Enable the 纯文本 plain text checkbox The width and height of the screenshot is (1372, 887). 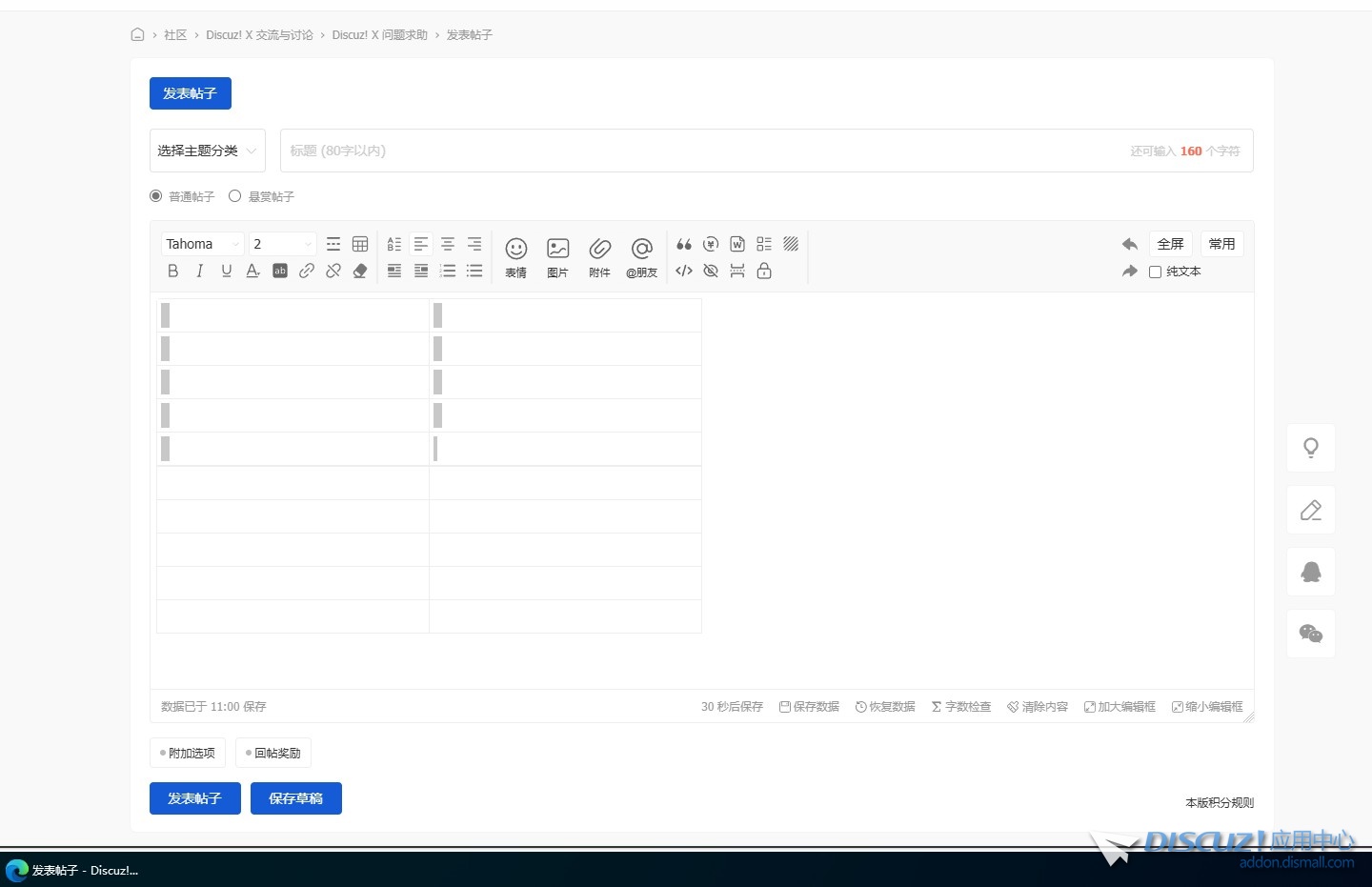tap(1155, 272)
